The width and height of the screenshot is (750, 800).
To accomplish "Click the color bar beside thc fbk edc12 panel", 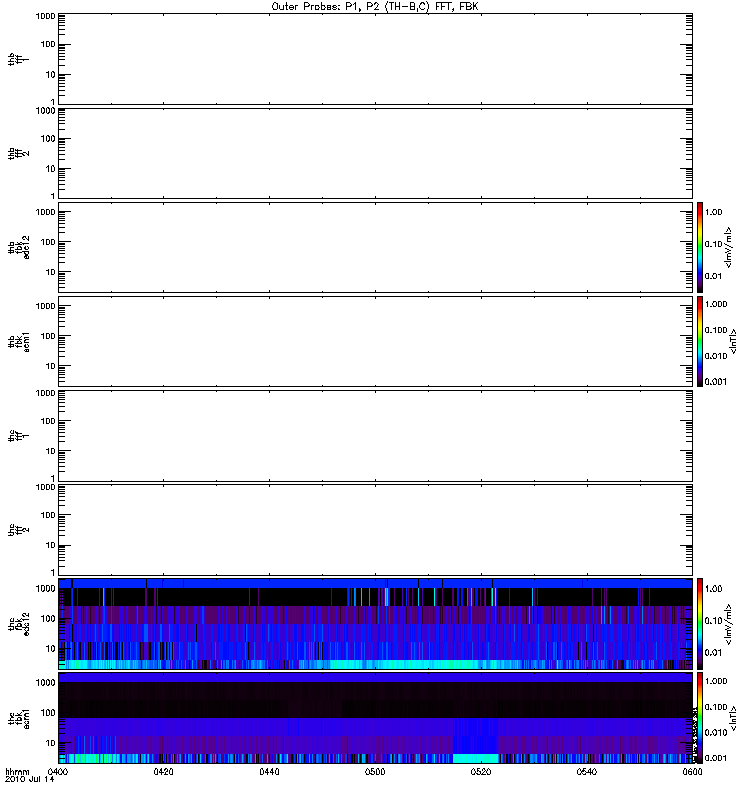I will (700, 623).
